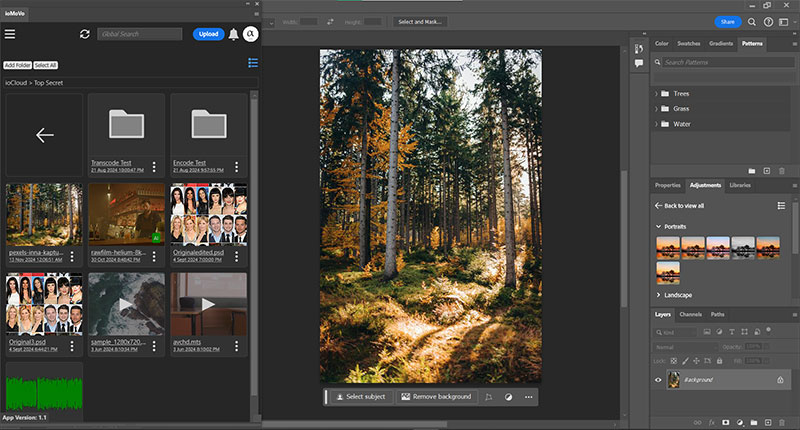The width and height of the screenshot is (800, 430).
Task: Switch to the Swatches tab
Action: tap(689, 44)
